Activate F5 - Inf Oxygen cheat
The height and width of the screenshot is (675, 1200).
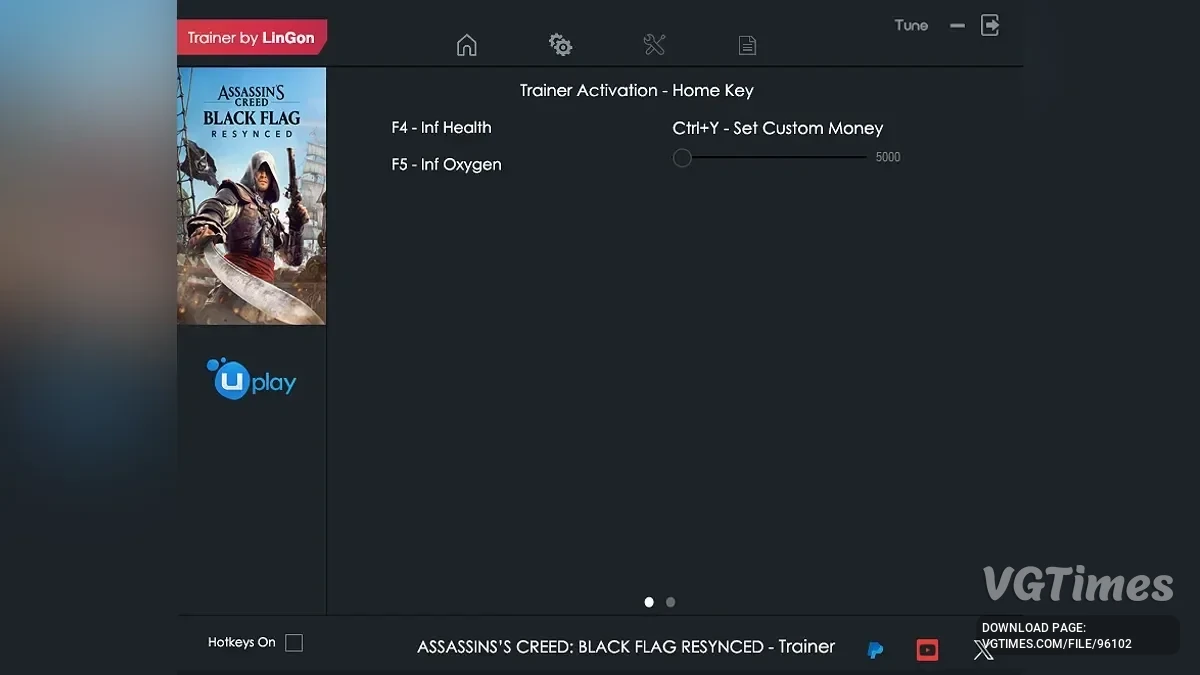pos(446,164)
